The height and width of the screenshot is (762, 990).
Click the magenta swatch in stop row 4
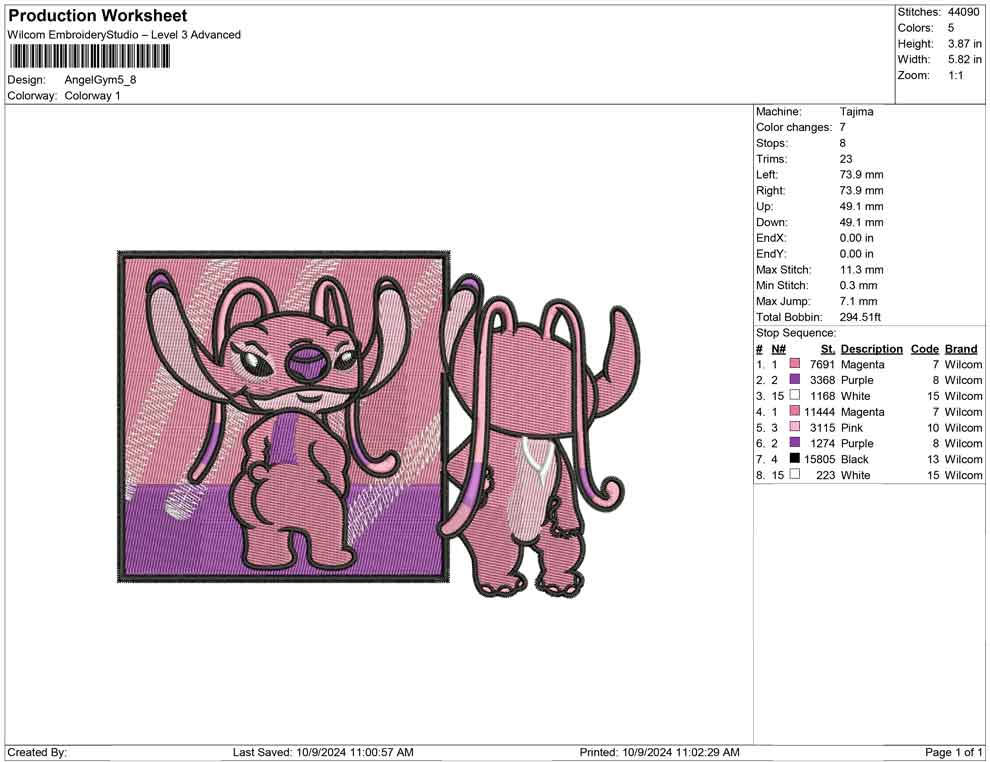click(x=795, y=411)
